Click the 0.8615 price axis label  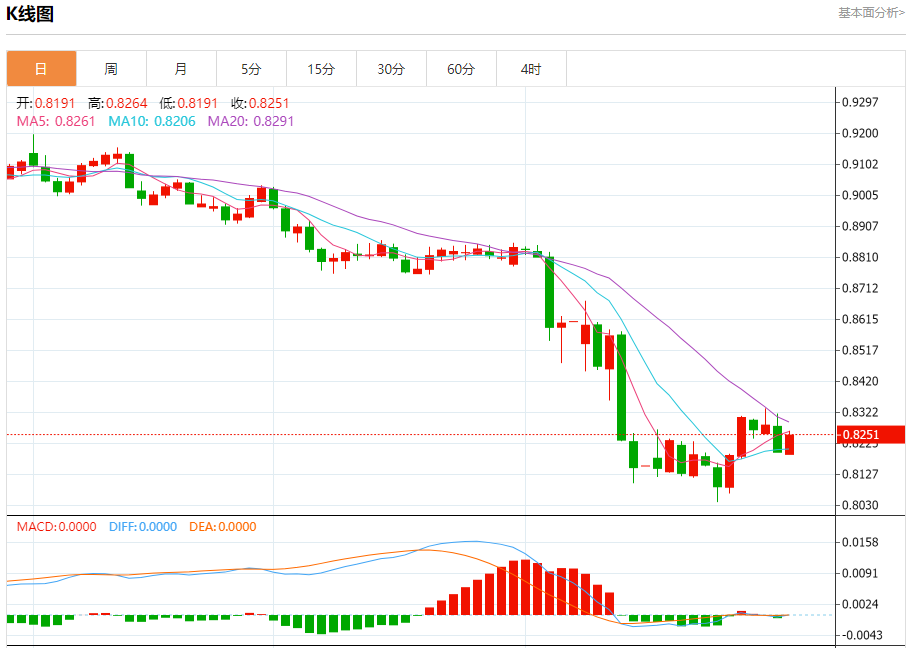(861, 319)
